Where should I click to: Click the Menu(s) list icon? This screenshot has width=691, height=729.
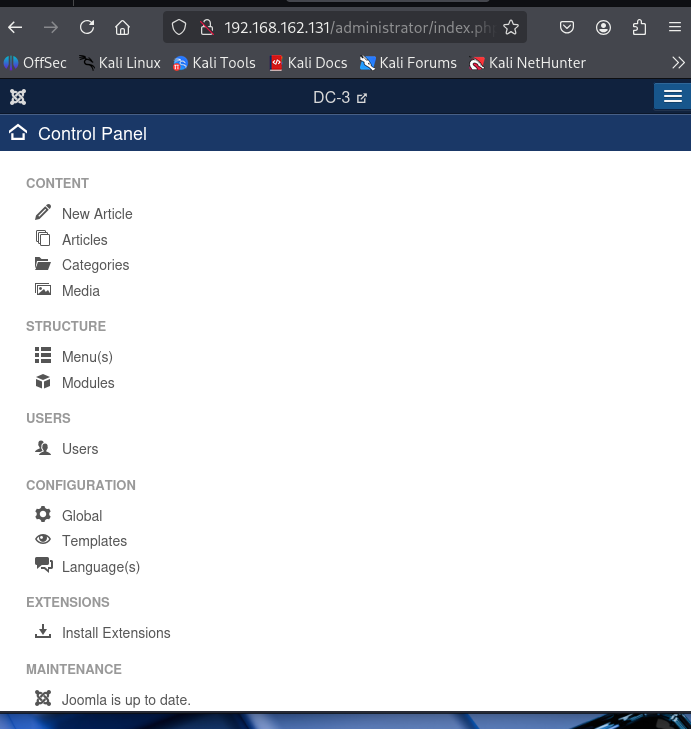[43, 355]
